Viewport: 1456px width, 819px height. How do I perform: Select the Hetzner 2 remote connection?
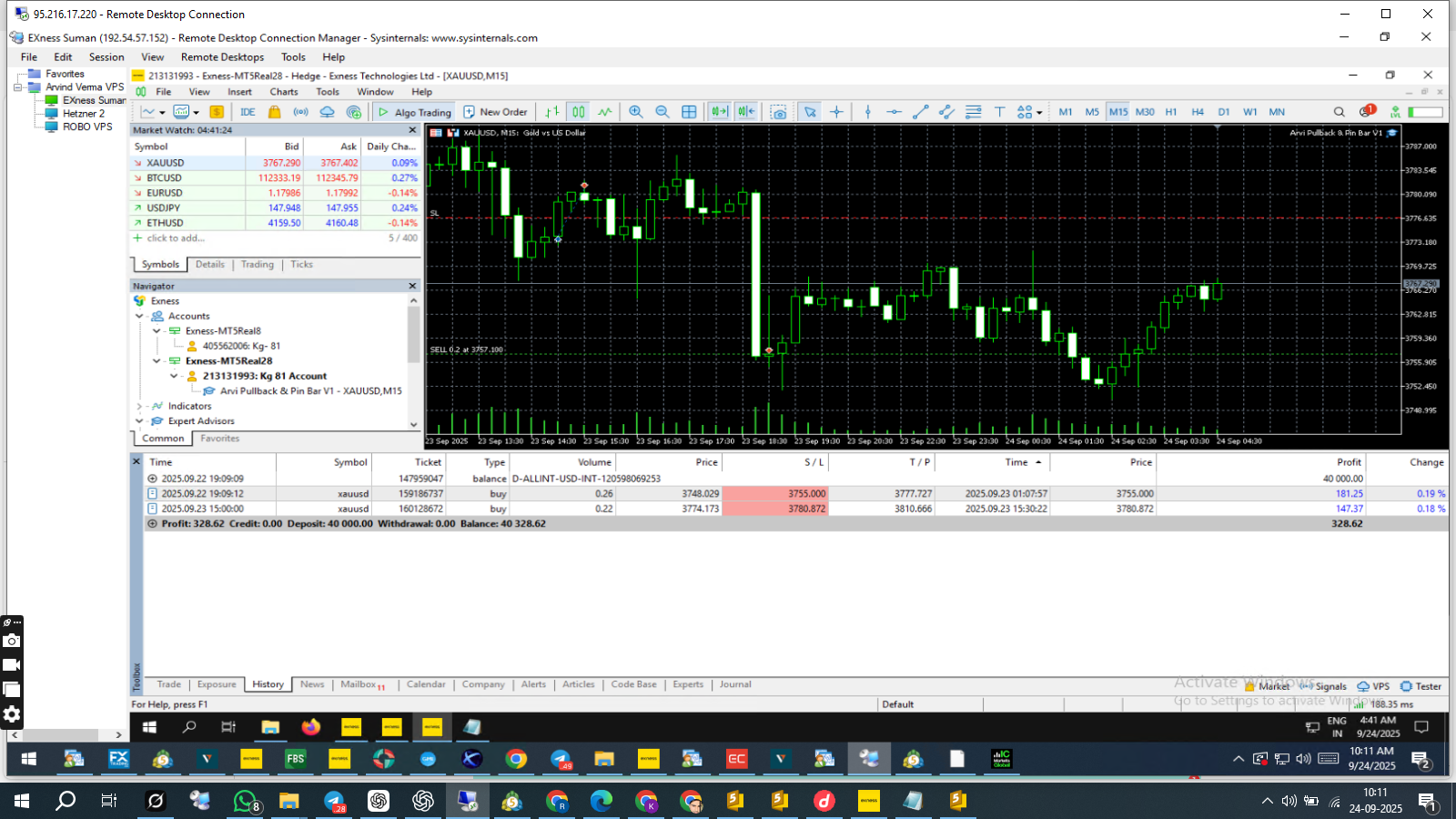pyautogui.click(x=84, y=114)
